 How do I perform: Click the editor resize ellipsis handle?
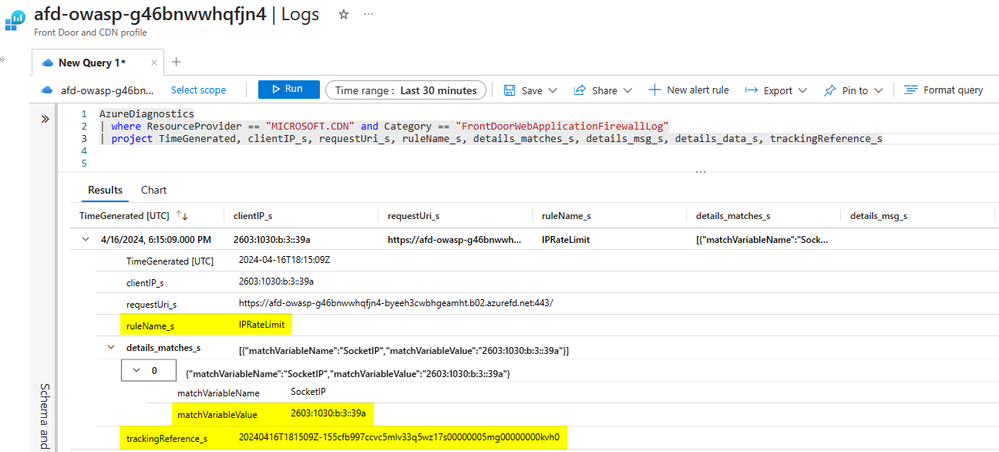[701, 171]
